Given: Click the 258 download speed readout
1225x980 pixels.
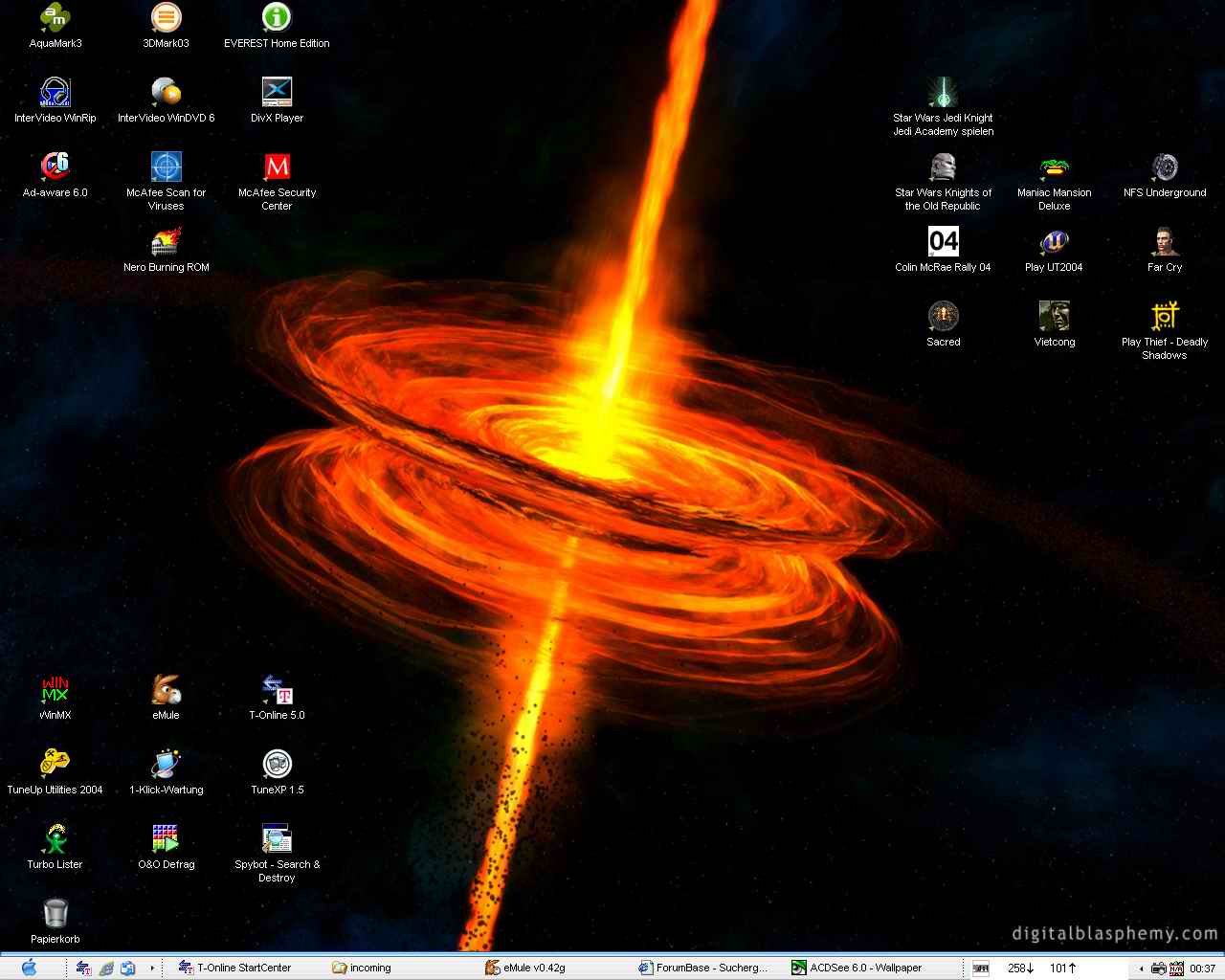Looking at the screenshot, I should point(1021,969).
